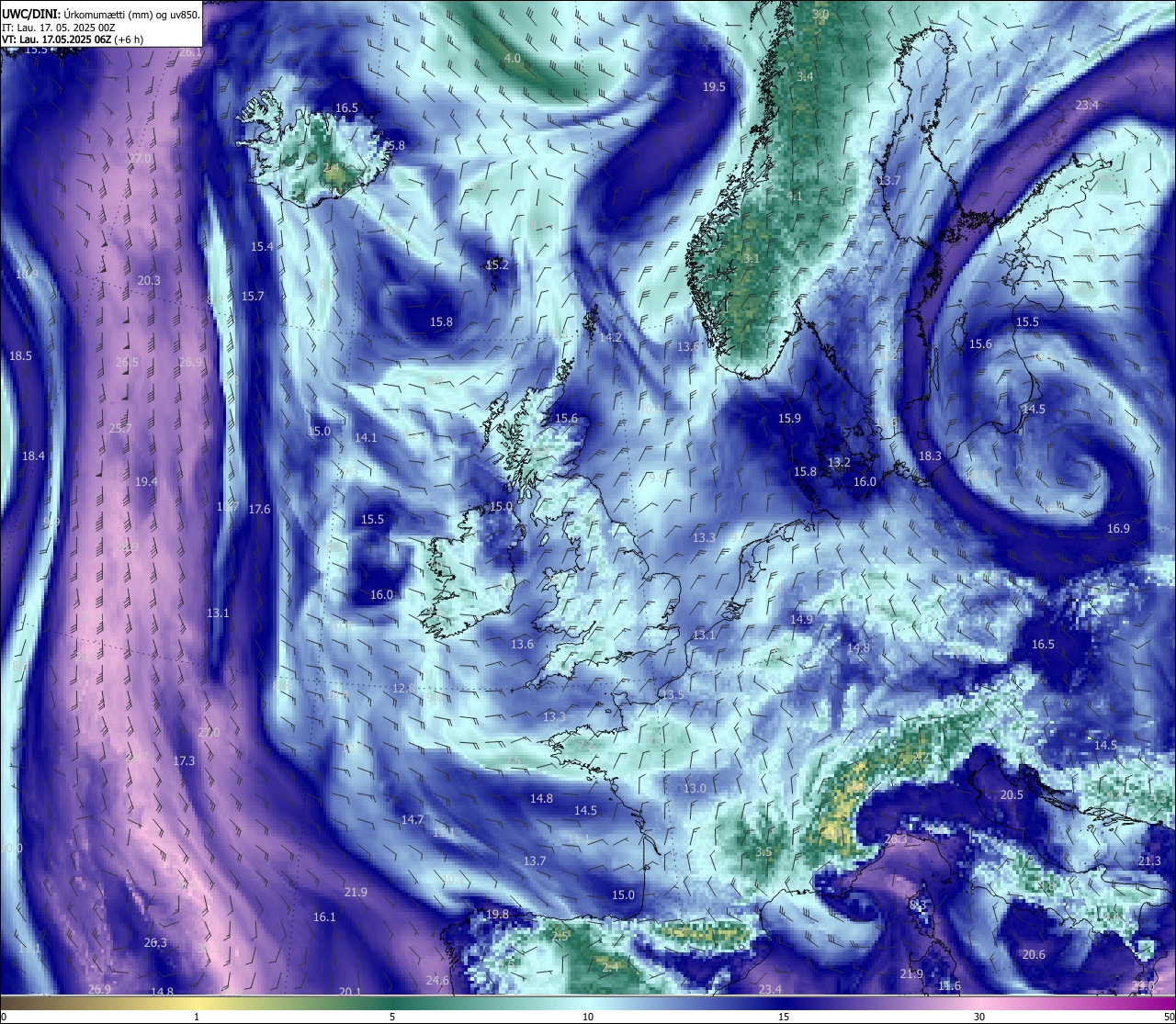Click the '17.6' value in the map
Image resolution: width=1176 pixels, height=1024 pixels.
259,509
